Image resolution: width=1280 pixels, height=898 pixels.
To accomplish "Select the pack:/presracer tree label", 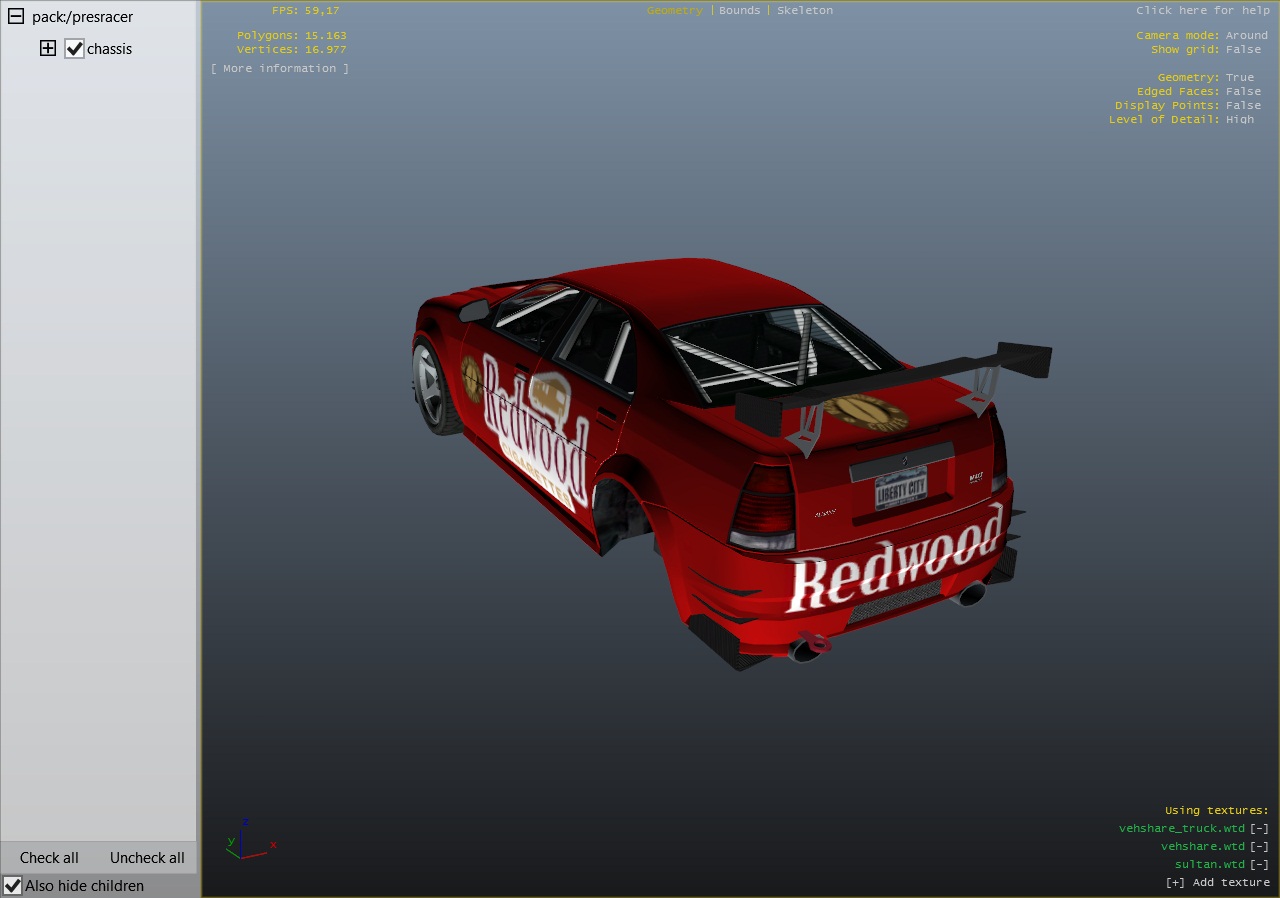I will tap(82, 17).
